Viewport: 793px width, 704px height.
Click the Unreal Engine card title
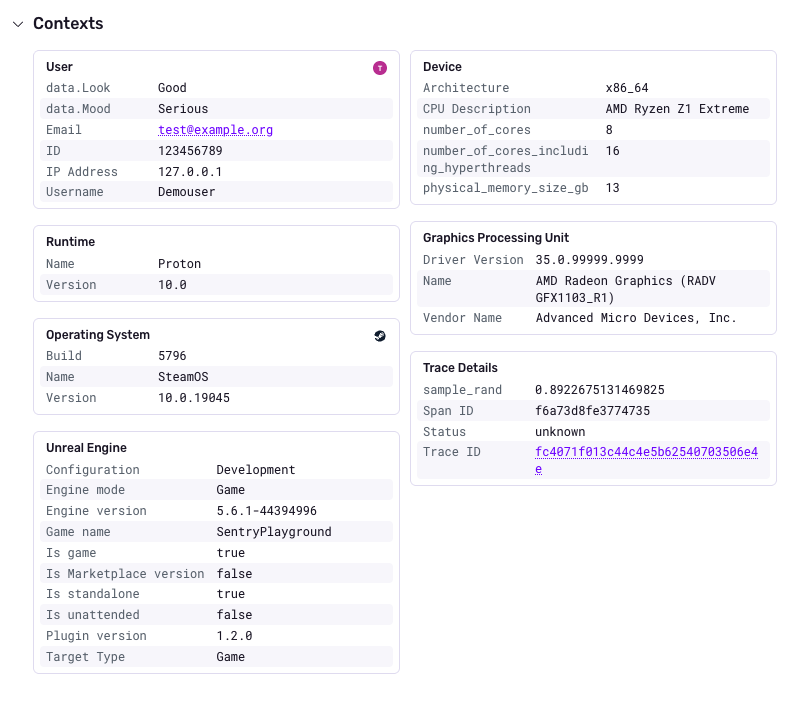click(86, 448)
